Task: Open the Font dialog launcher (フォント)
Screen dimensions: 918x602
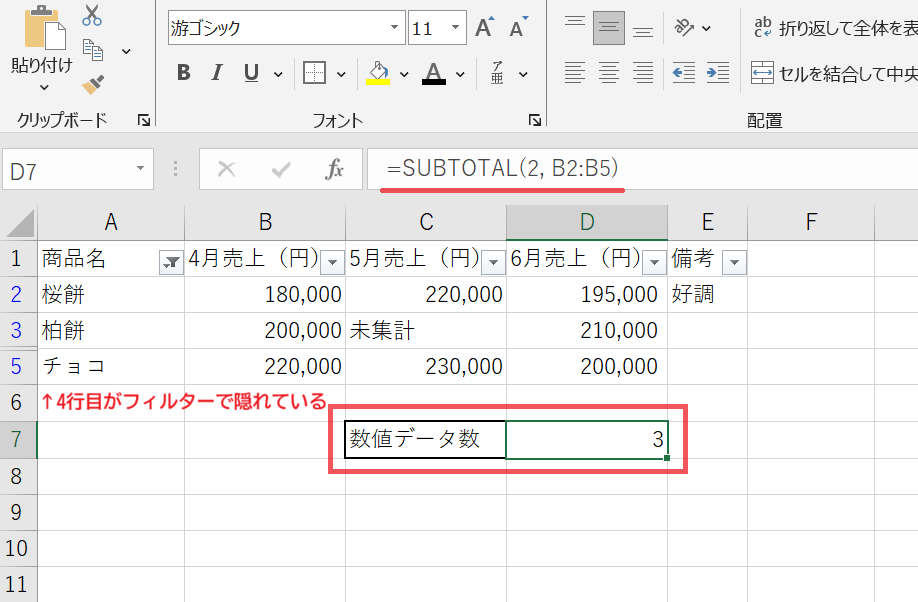Action: (x=535, y=120)
